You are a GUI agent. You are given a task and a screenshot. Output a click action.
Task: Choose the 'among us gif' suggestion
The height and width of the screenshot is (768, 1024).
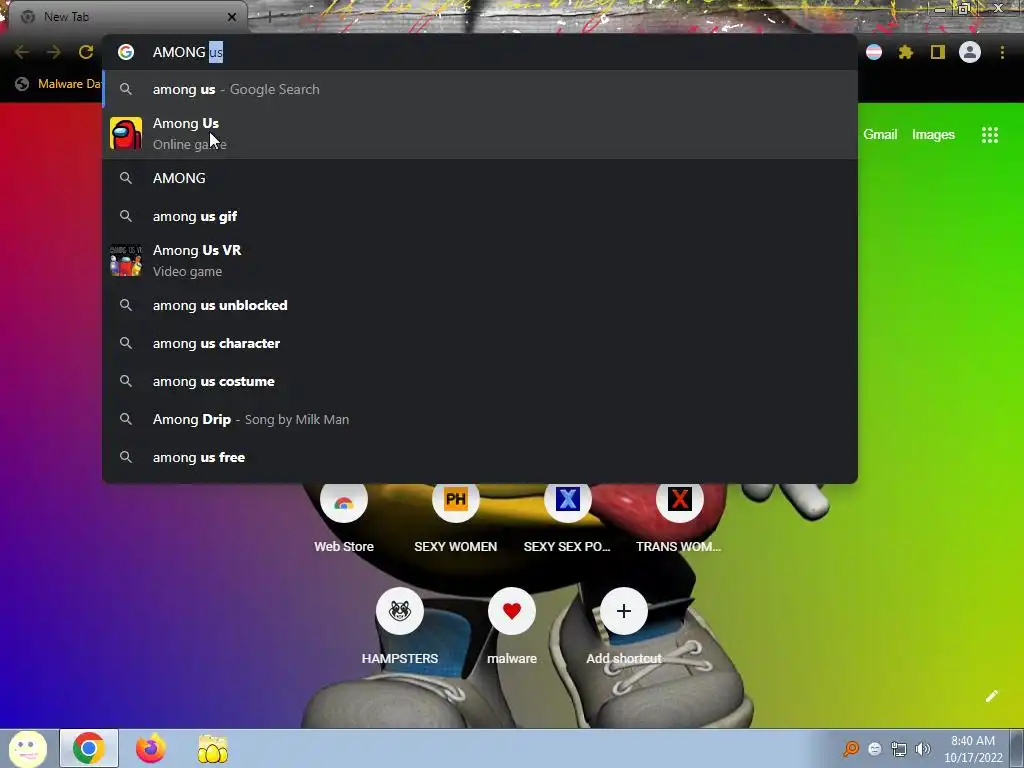480,216
